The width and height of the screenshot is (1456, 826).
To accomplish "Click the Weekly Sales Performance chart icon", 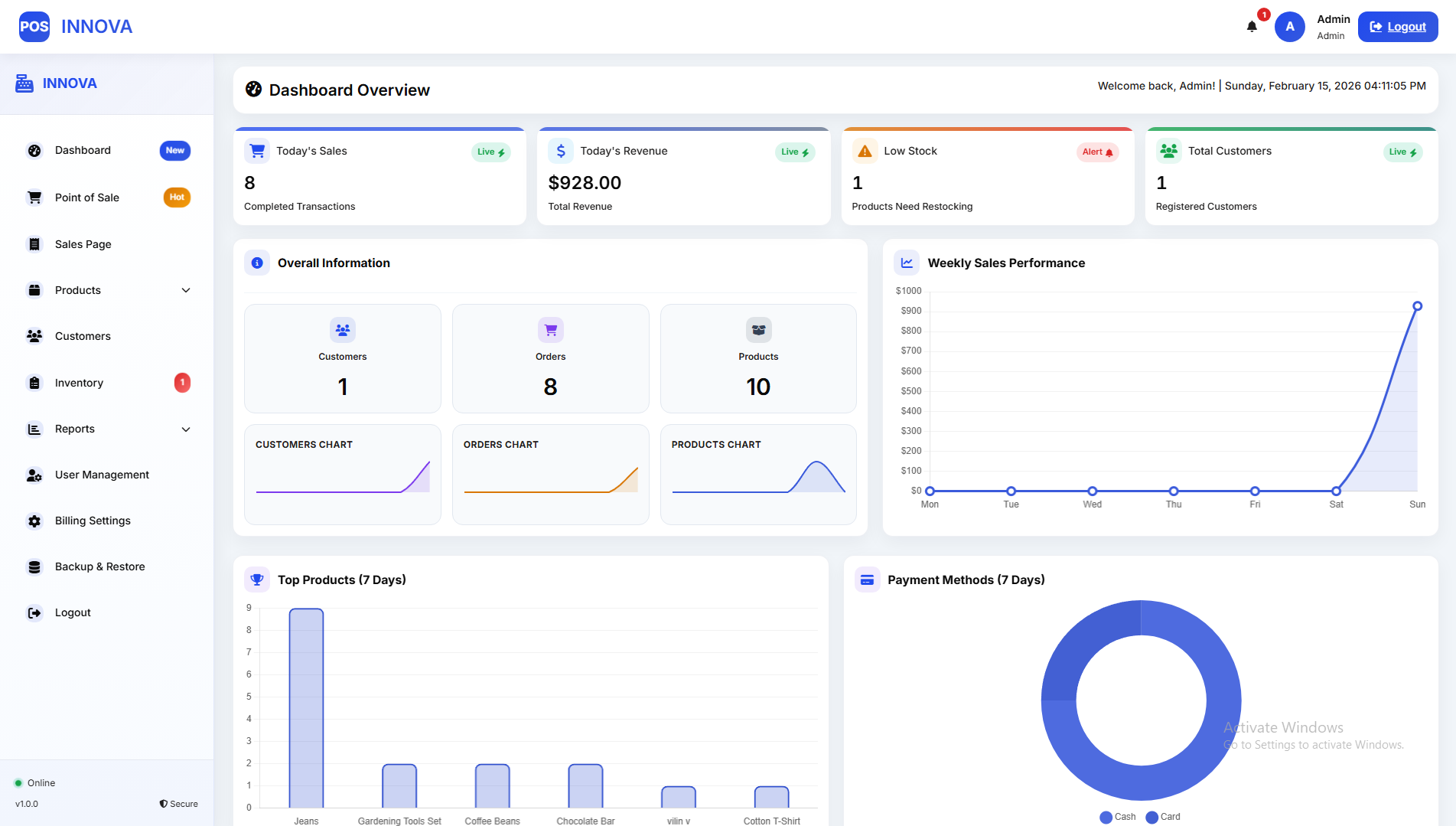I will 907,263.
